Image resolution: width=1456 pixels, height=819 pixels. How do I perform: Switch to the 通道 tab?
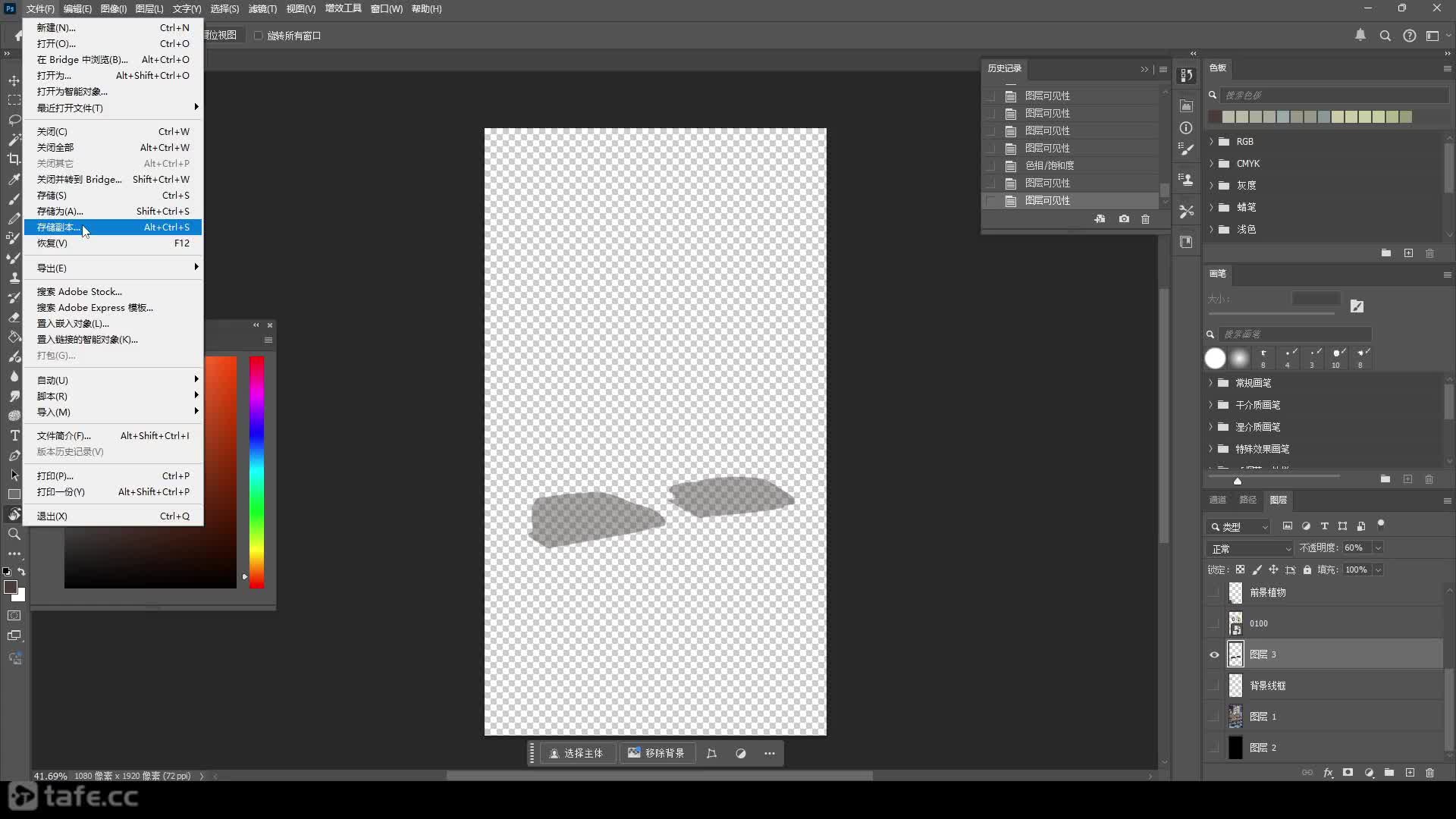coord(1217,500)
